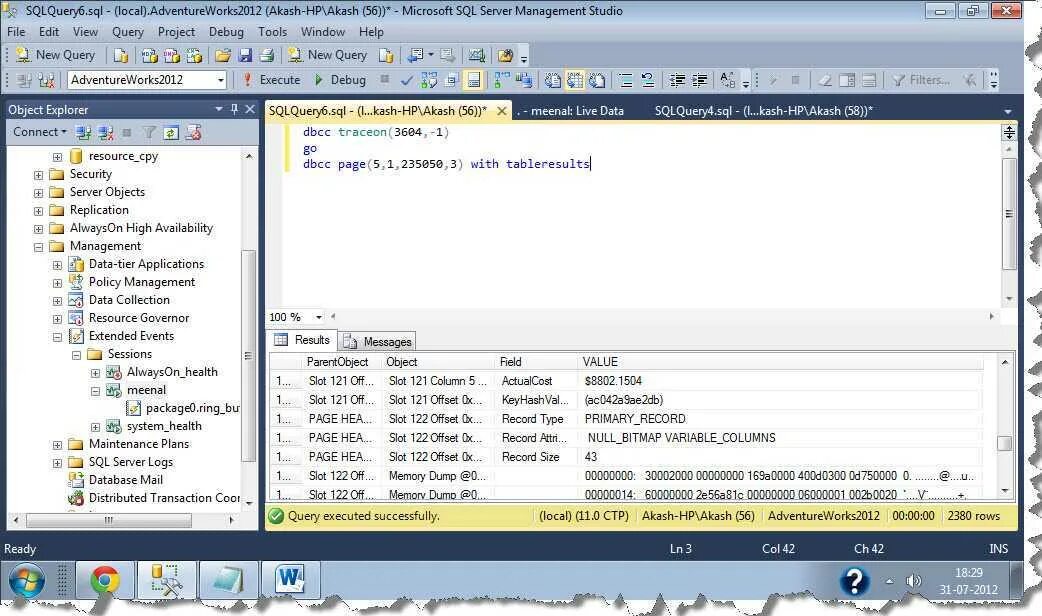Click the Increase Indent icon
Image resolution: width=1042 pixels, height=616 pixels.
[x=699, y=80]
